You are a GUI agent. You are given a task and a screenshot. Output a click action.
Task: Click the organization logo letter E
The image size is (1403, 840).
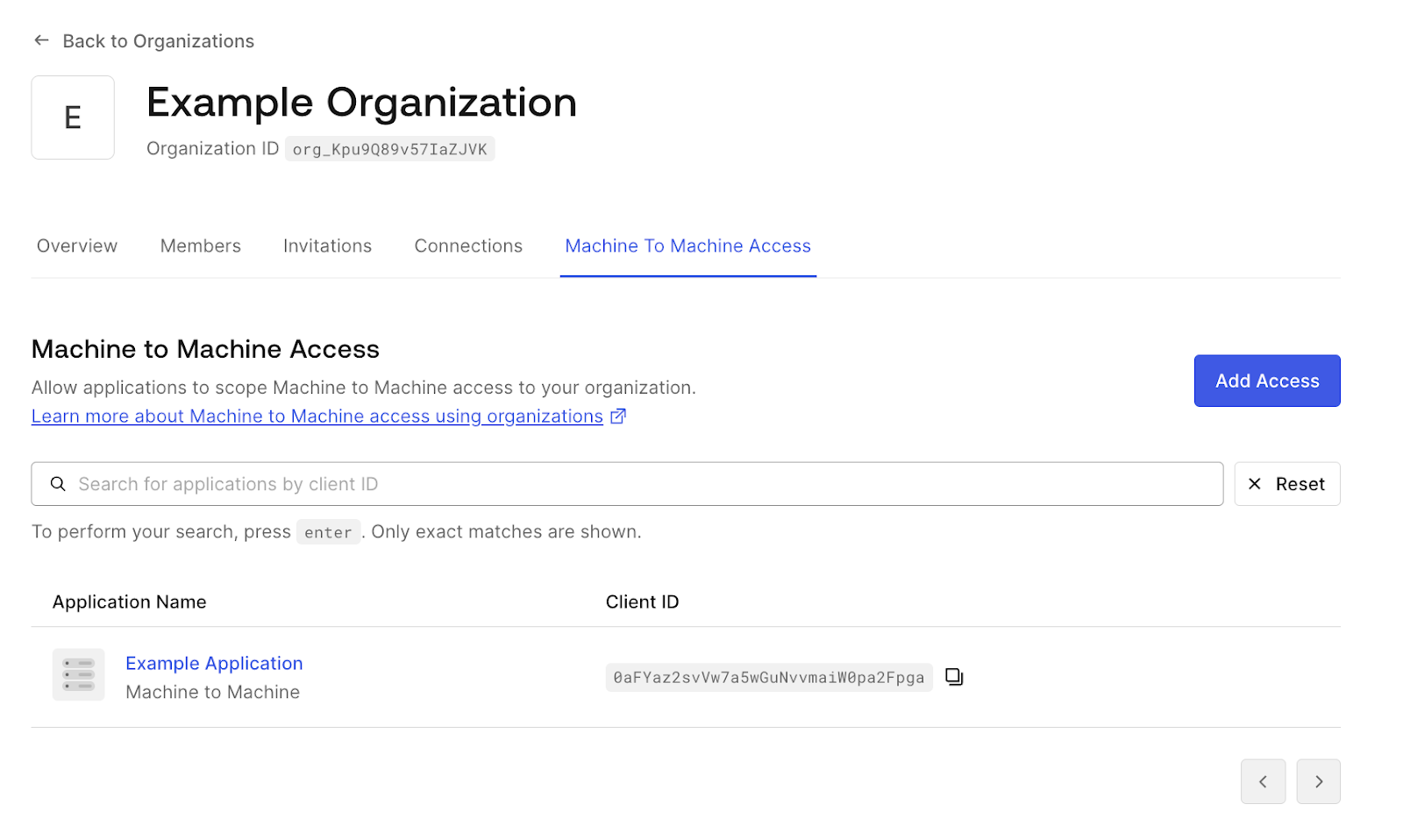(x=73, y=117)
